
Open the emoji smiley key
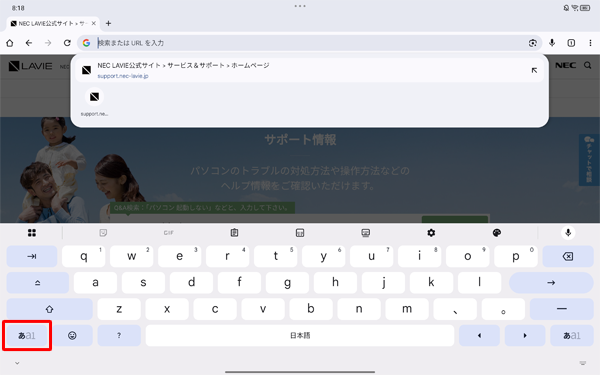pos(72,336)
